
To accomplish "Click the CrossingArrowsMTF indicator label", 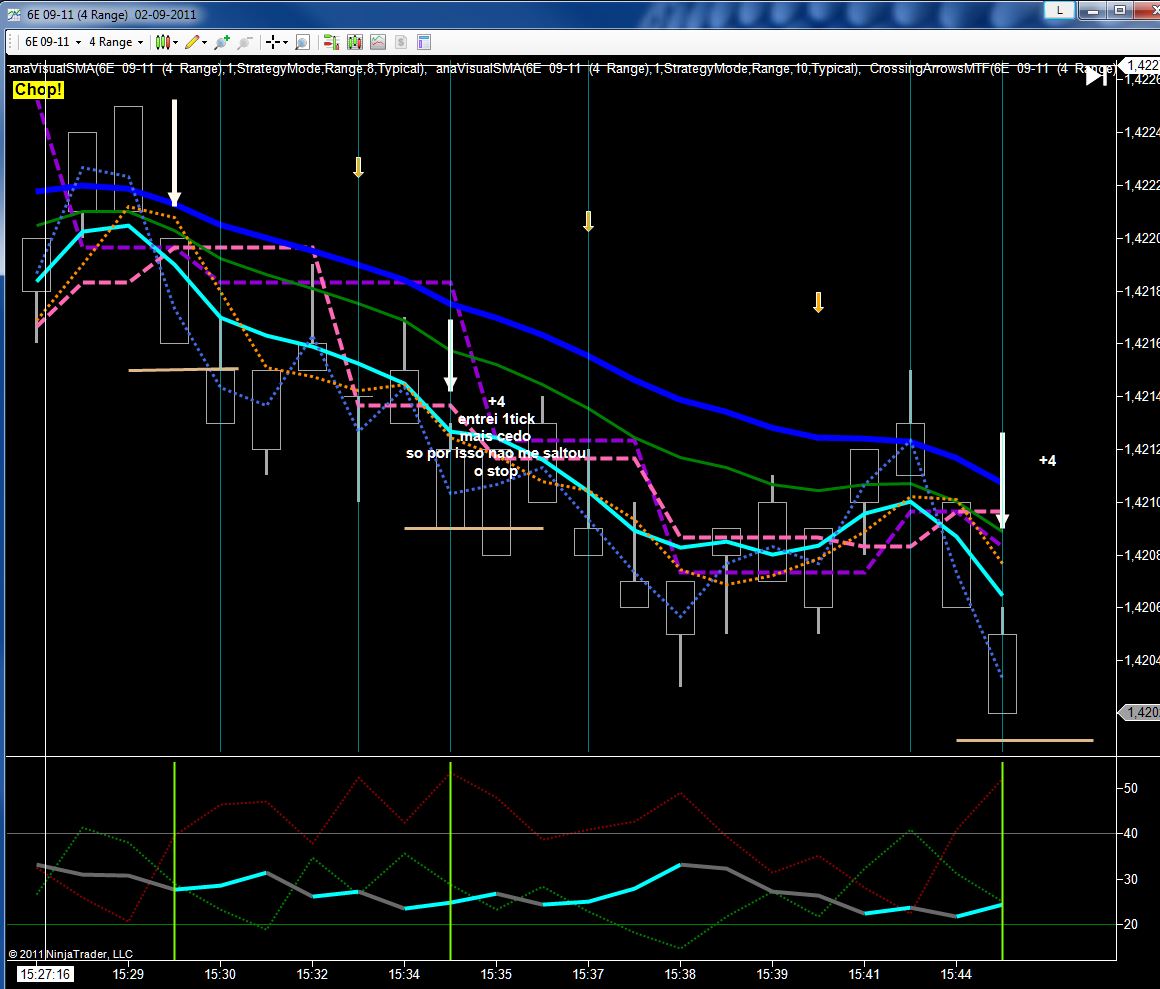I will pos(992,69).
